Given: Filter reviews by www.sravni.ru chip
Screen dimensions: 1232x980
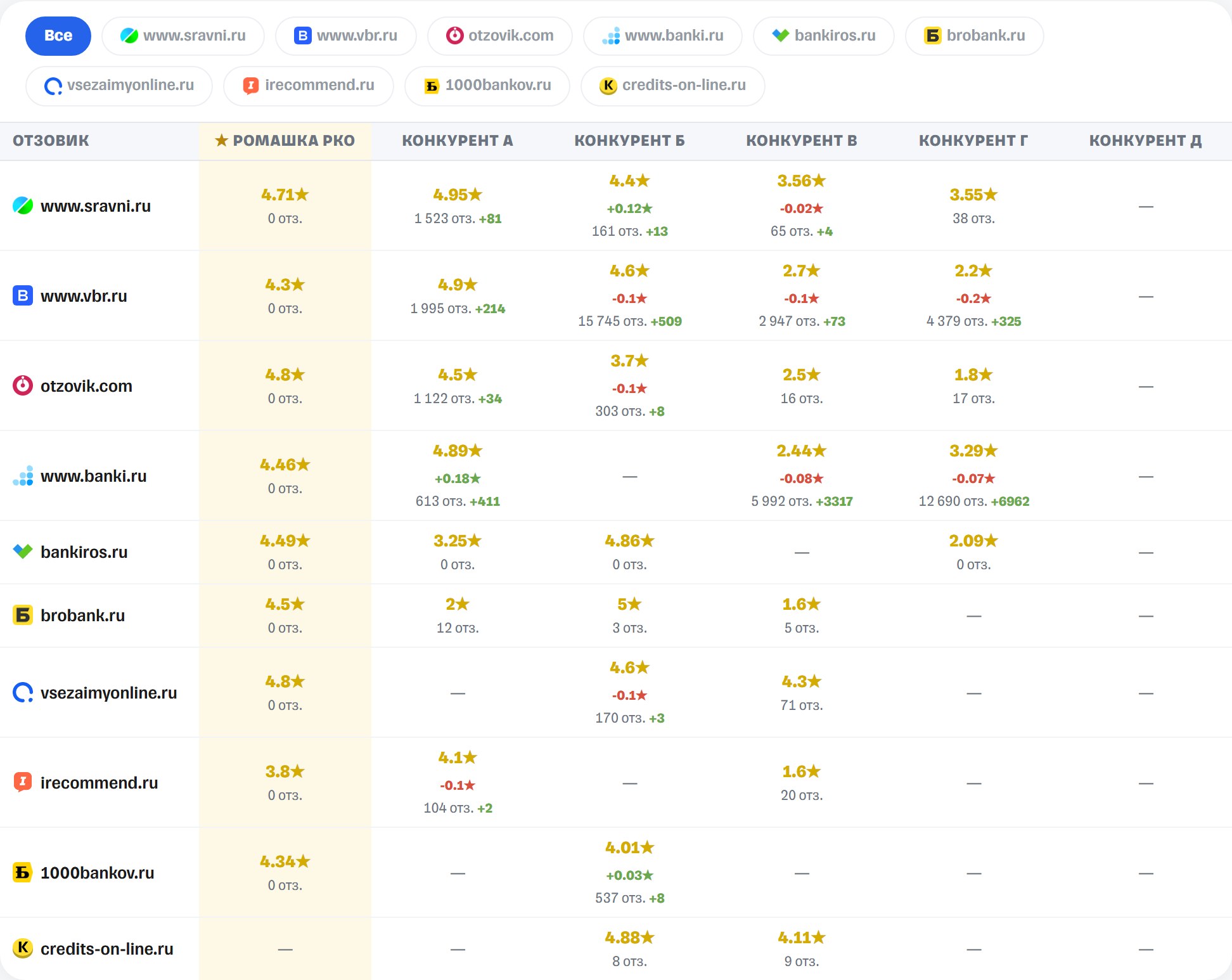Looking at the screenshot, I should coord(183,35).
